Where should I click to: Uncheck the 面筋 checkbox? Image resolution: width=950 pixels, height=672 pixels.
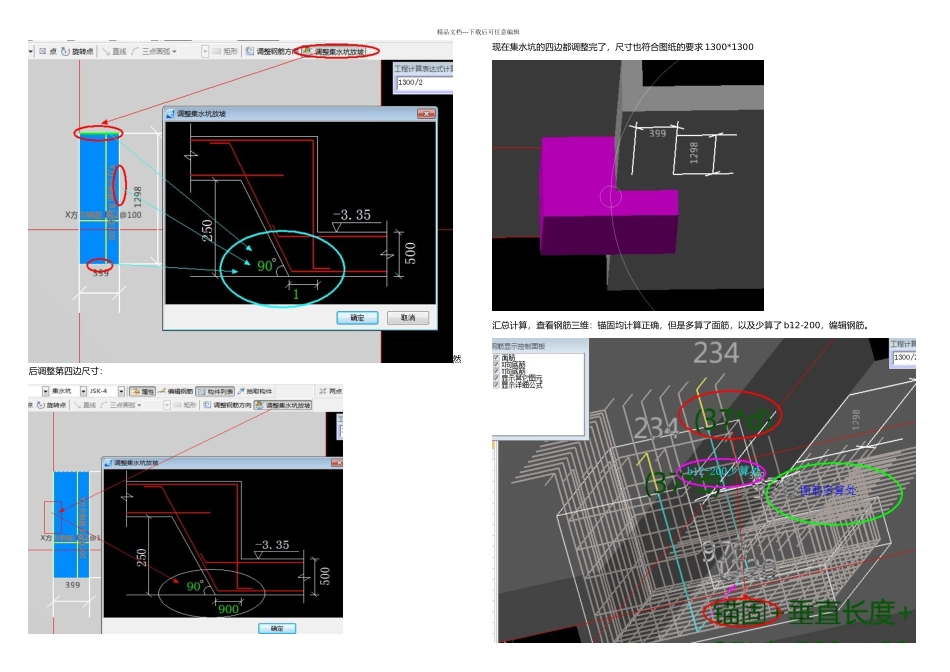click(x=496, y=357)
